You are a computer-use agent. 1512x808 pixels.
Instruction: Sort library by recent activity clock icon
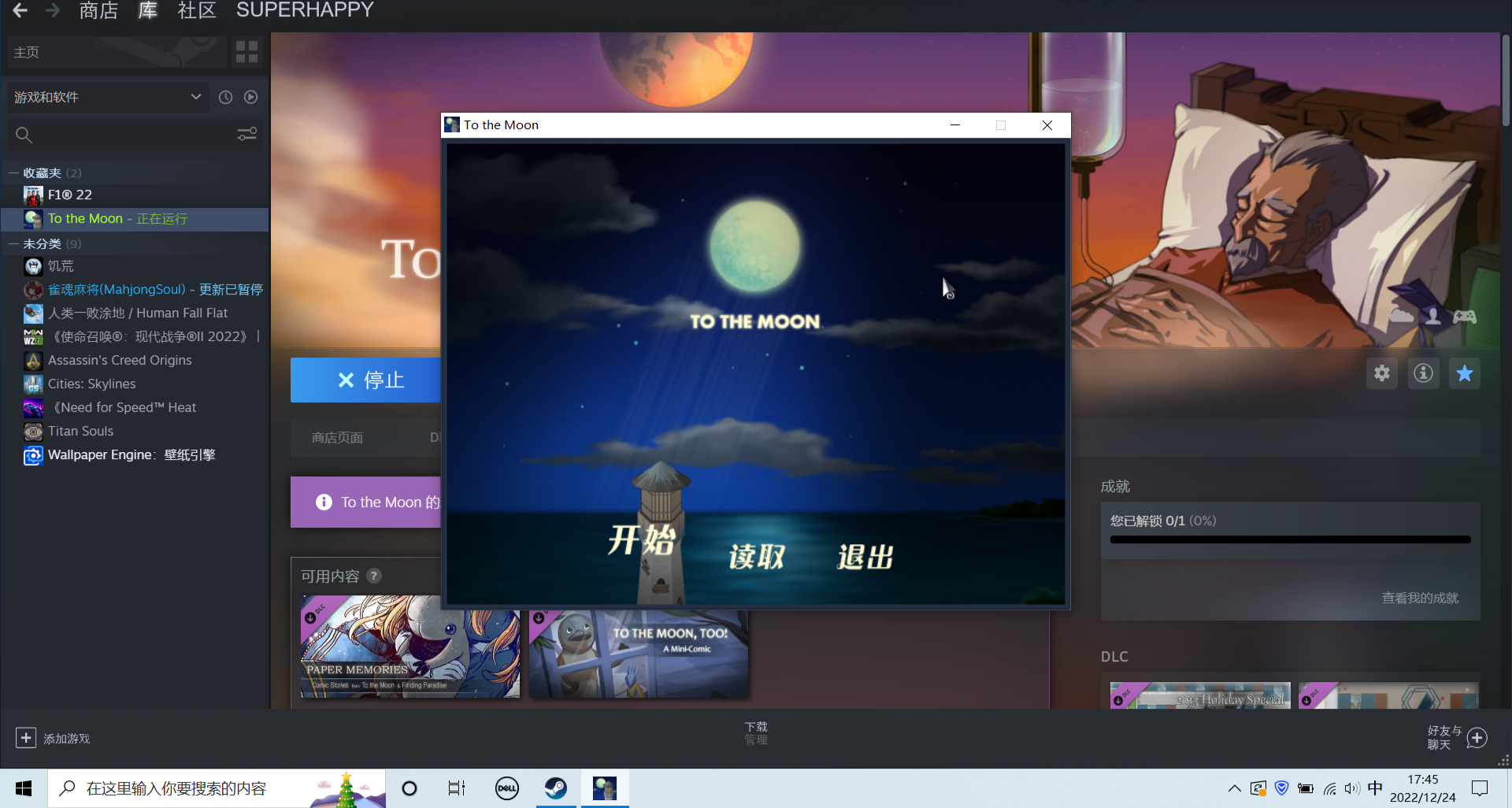pos(225,97)
